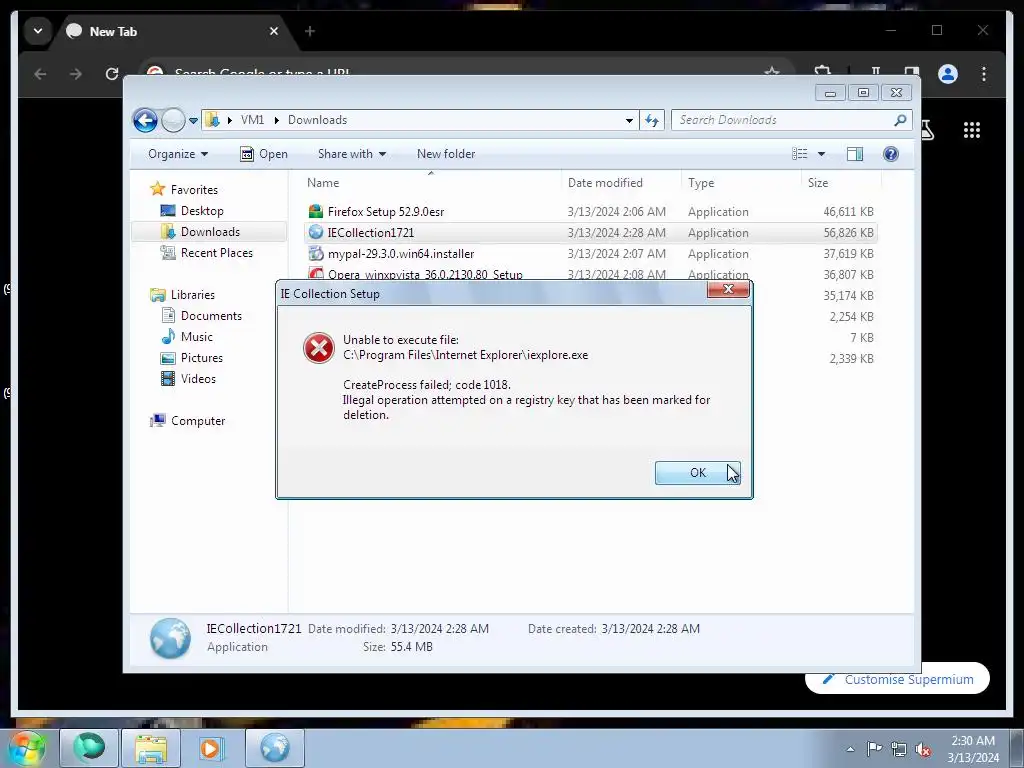The height and width of the screenshot is (768, 1024).
Task: Click the muted volume tray icon
Action: [x=923, y=750]
